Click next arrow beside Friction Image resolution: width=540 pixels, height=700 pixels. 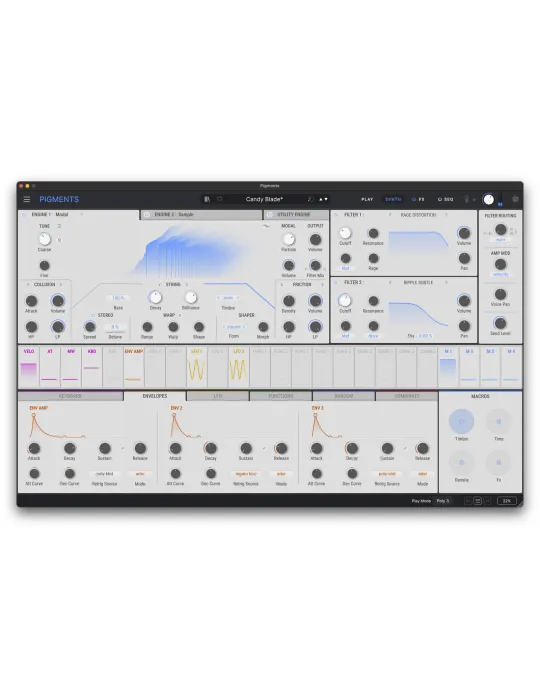322,284
